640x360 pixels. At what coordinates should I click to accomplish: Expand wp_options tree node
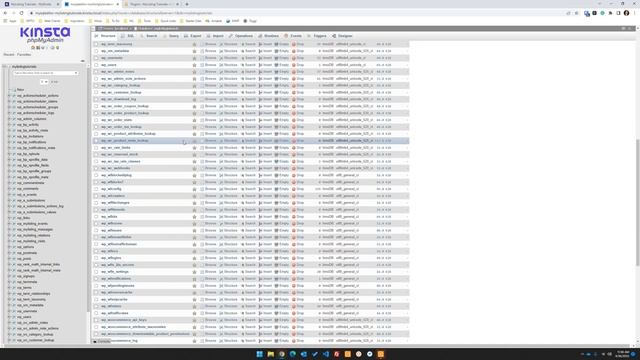click(9, 247)
